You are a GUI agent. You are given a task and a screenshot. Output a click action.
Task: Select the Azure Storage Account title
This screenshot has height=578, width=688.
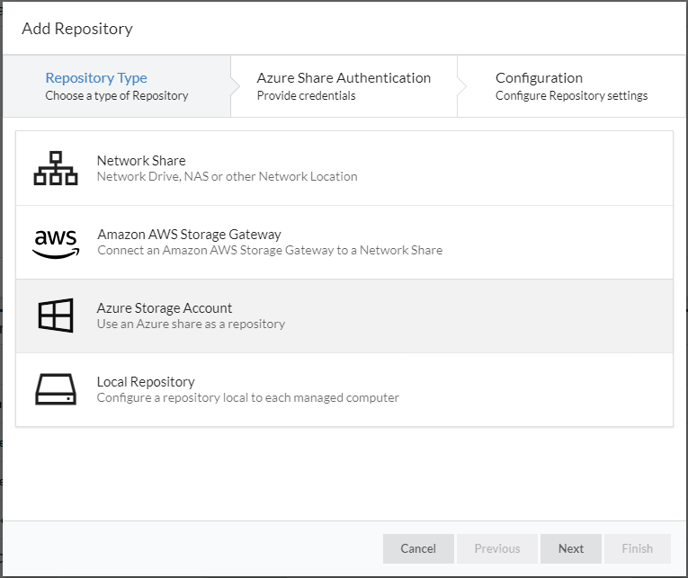(x=165, y=308)
